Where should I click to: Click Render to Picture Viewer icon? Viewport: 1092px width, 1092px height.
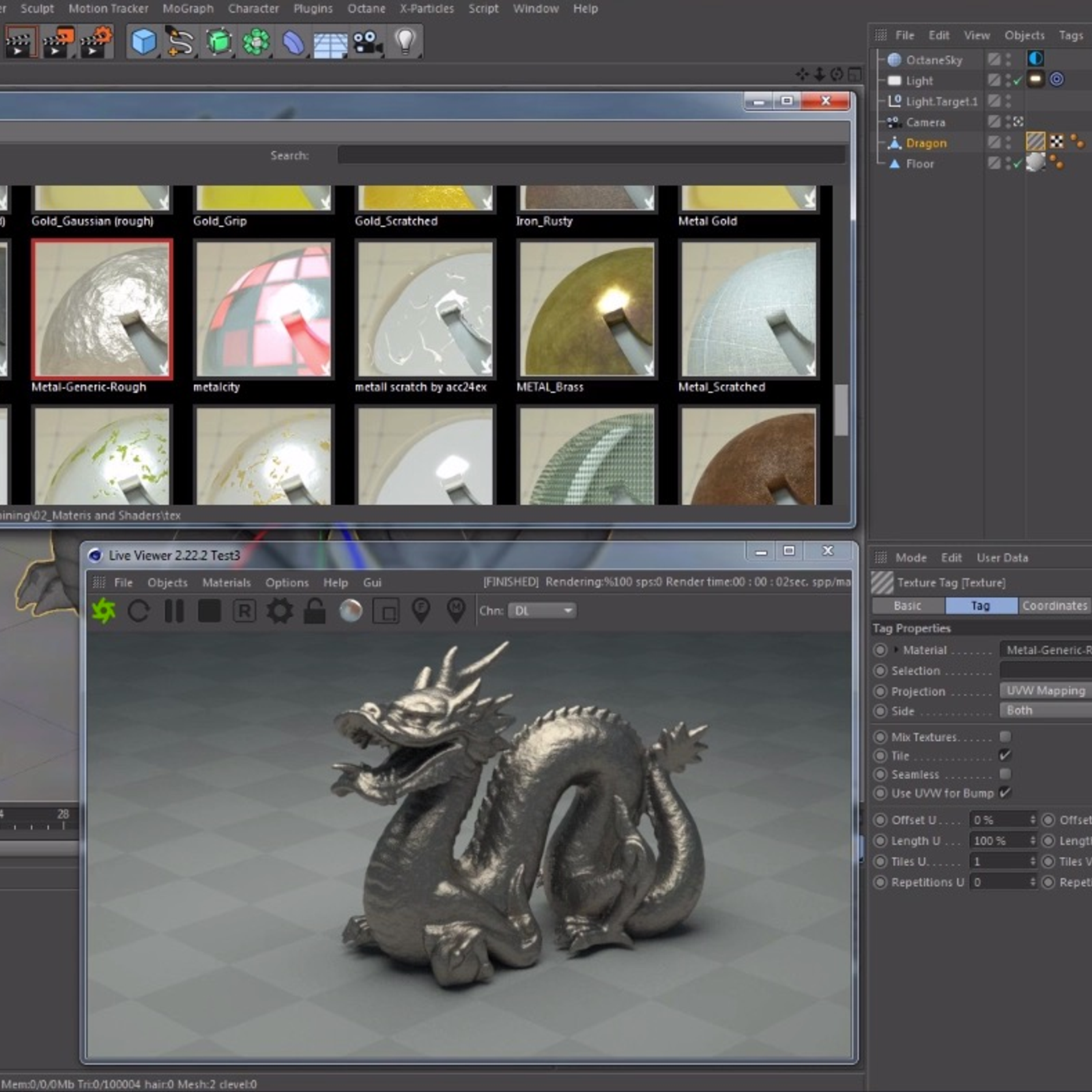pyautogui.click(x=58, y=42)
